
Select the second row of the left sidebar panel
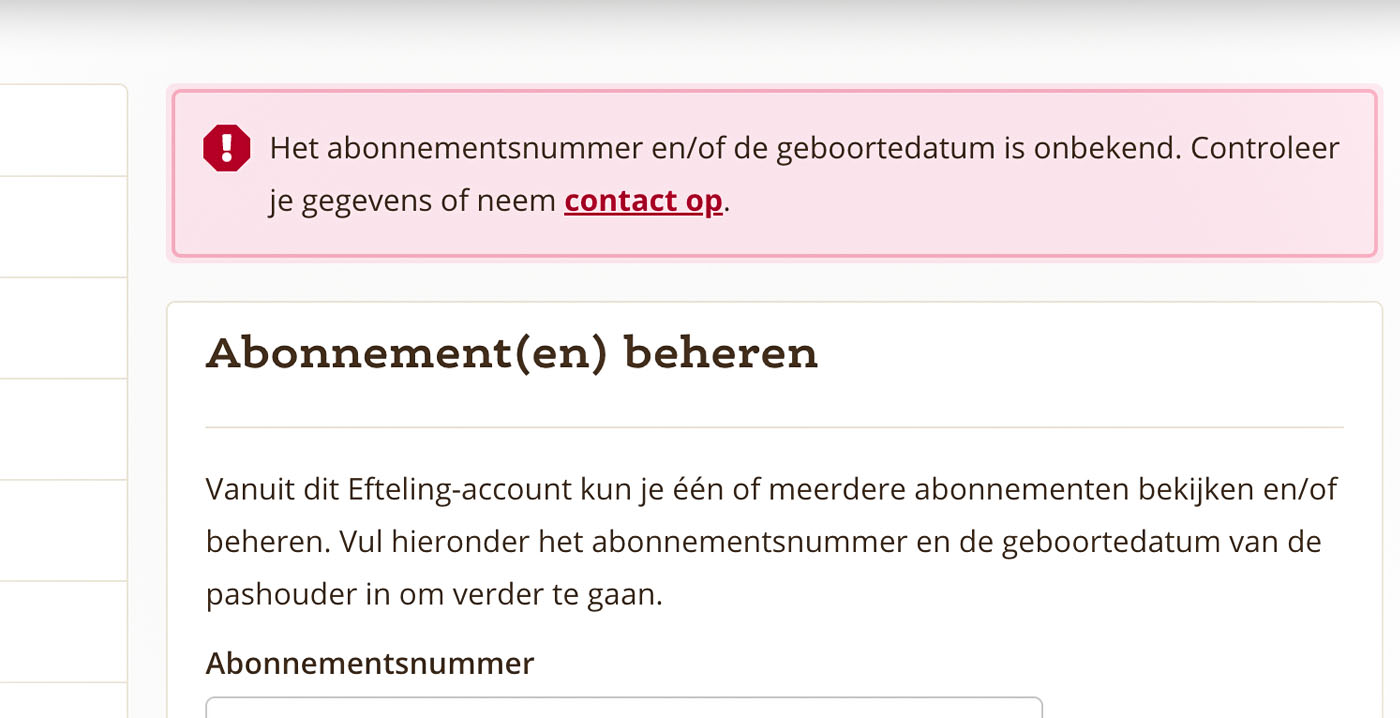click(x=63, y=227)
